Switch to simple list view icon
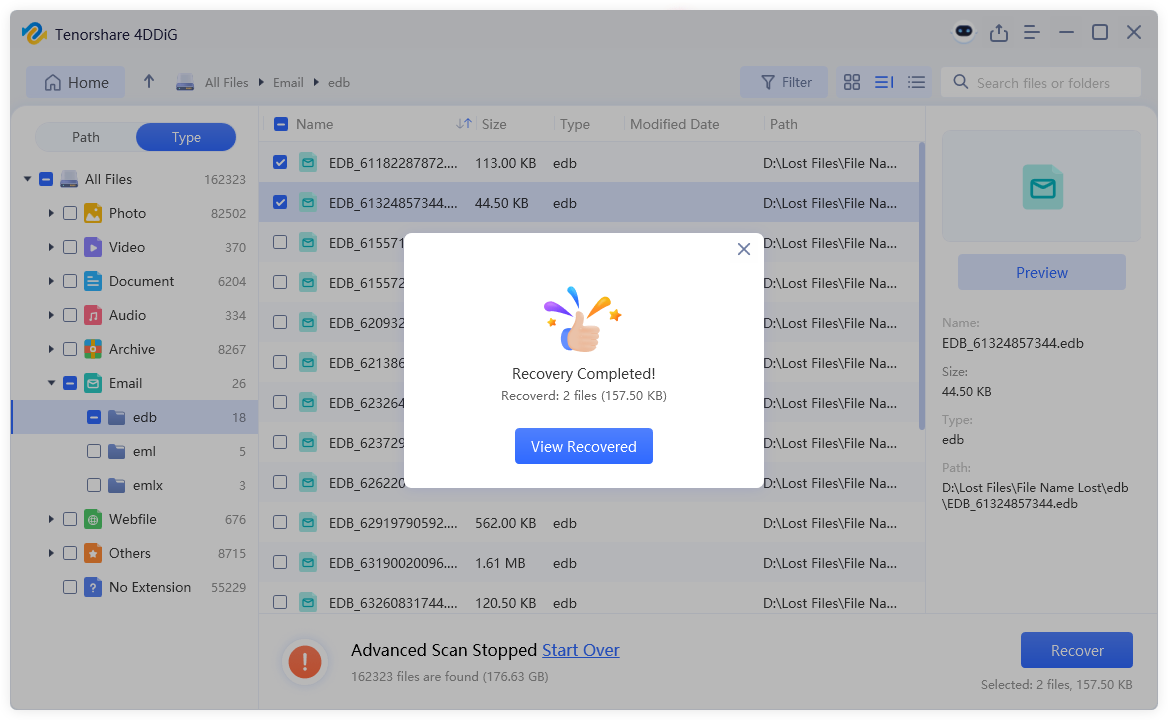This screenshot has width=1168, height=720. tap(916, 83)
